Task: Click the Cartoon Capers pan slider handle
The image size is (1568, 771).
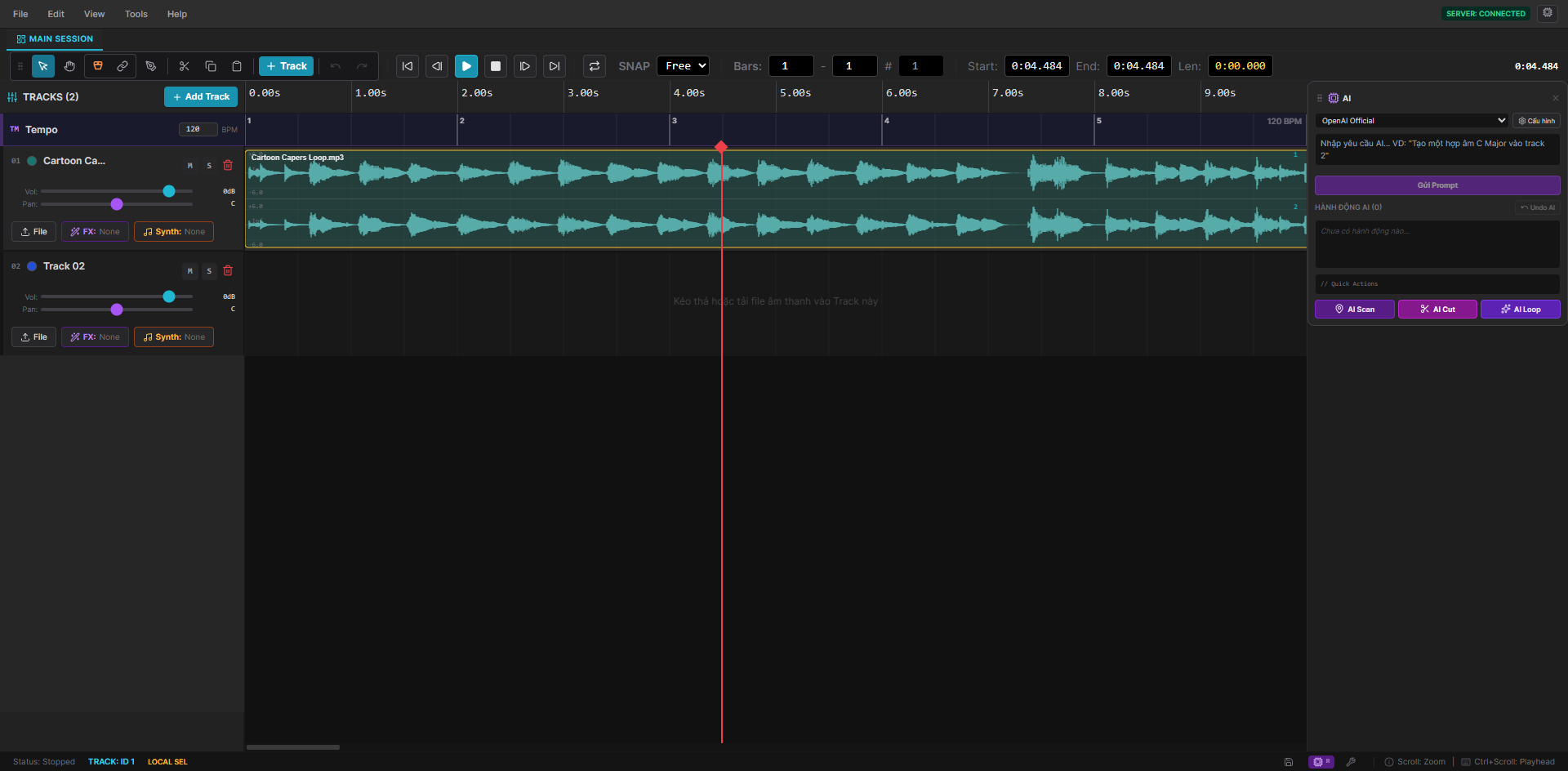Action: point(117,204)
